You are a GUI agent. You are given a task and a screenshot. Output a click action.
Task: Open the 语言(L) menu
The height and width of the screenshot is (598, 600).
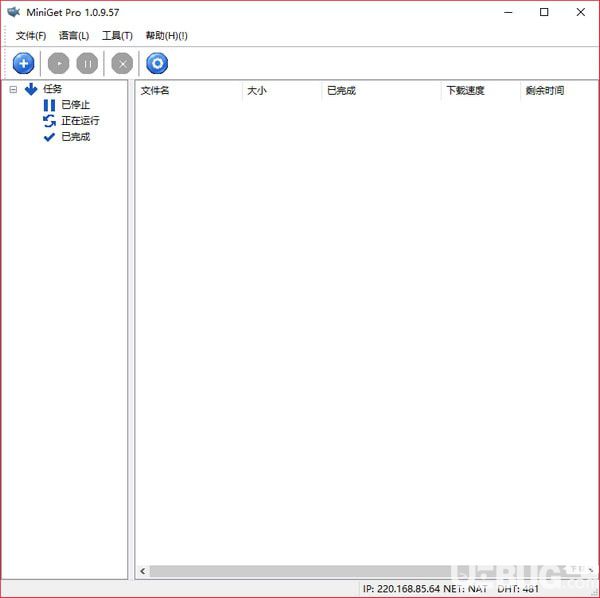click(x=74, y=36)
